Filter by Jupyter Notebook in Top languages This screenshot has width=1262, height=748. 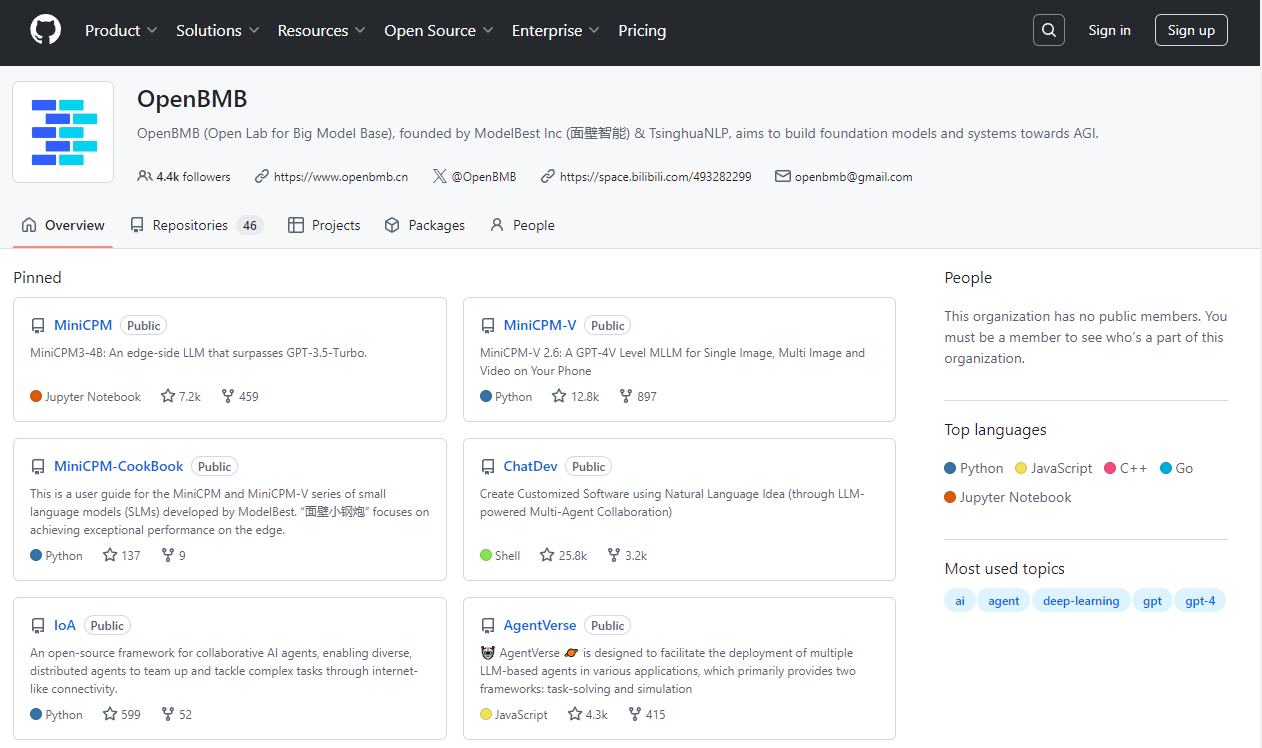point(1008,497)
